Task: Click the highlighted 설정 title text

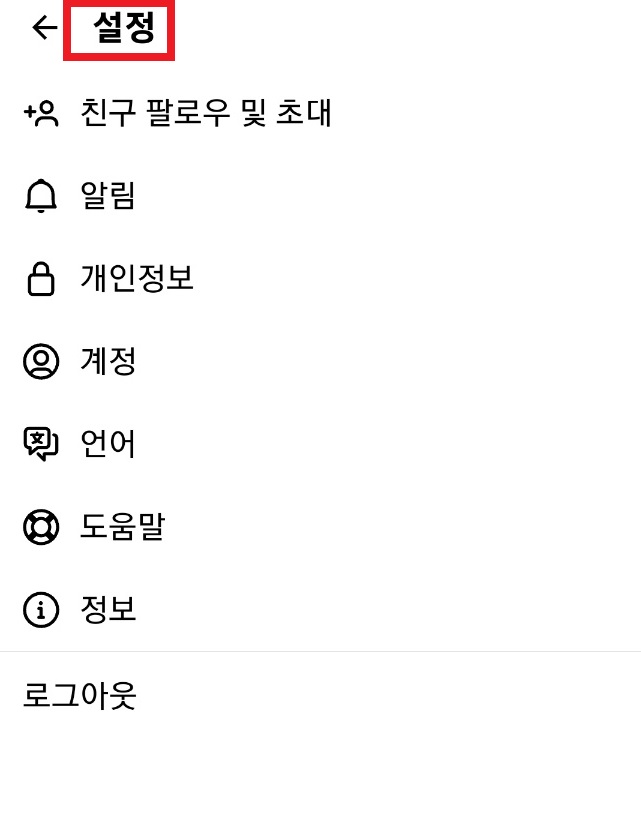Action: (x=118, y=28)
